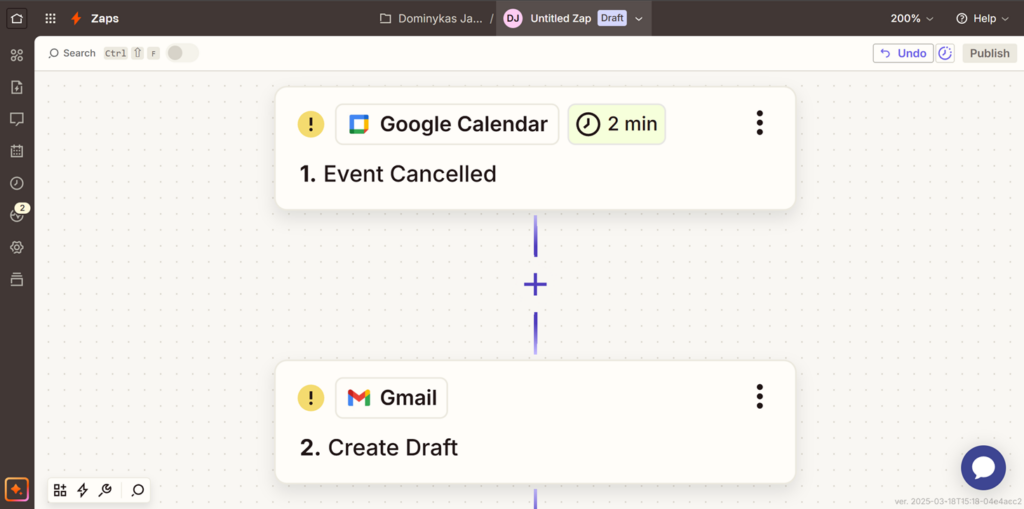Click the wrench tool icon in bottom toolbar
Viewport: 1024px width, 509px height.
tap(105, 490)
